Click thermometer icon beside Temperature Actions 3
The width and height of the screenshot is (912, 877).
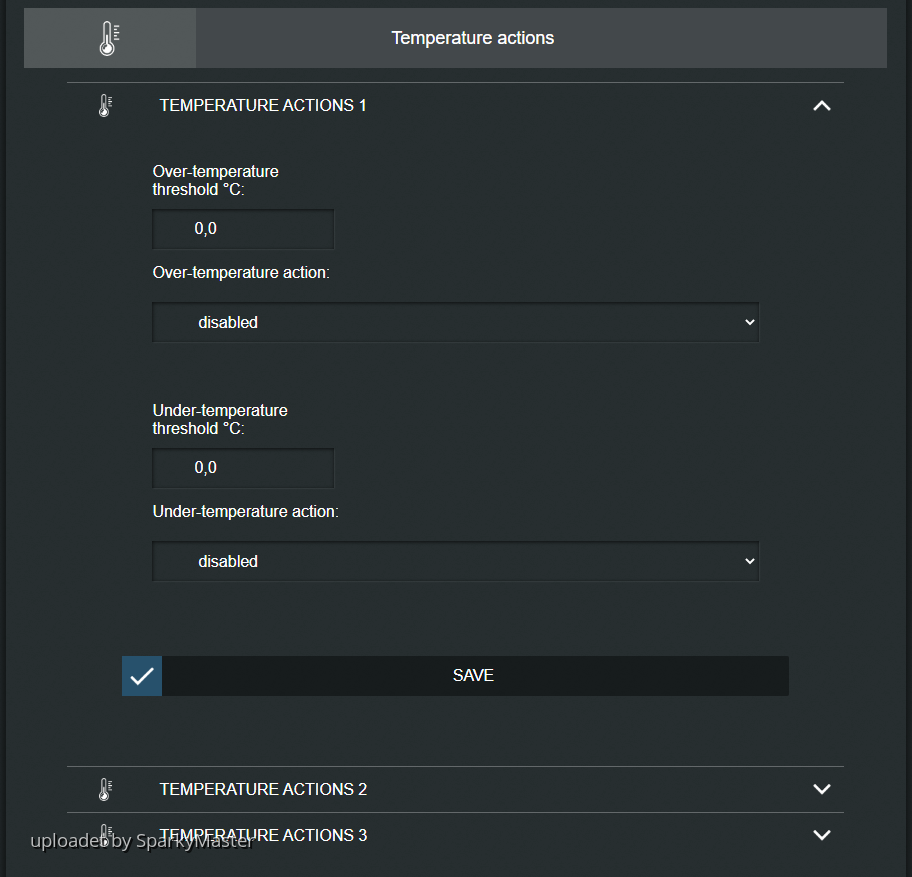105,834
